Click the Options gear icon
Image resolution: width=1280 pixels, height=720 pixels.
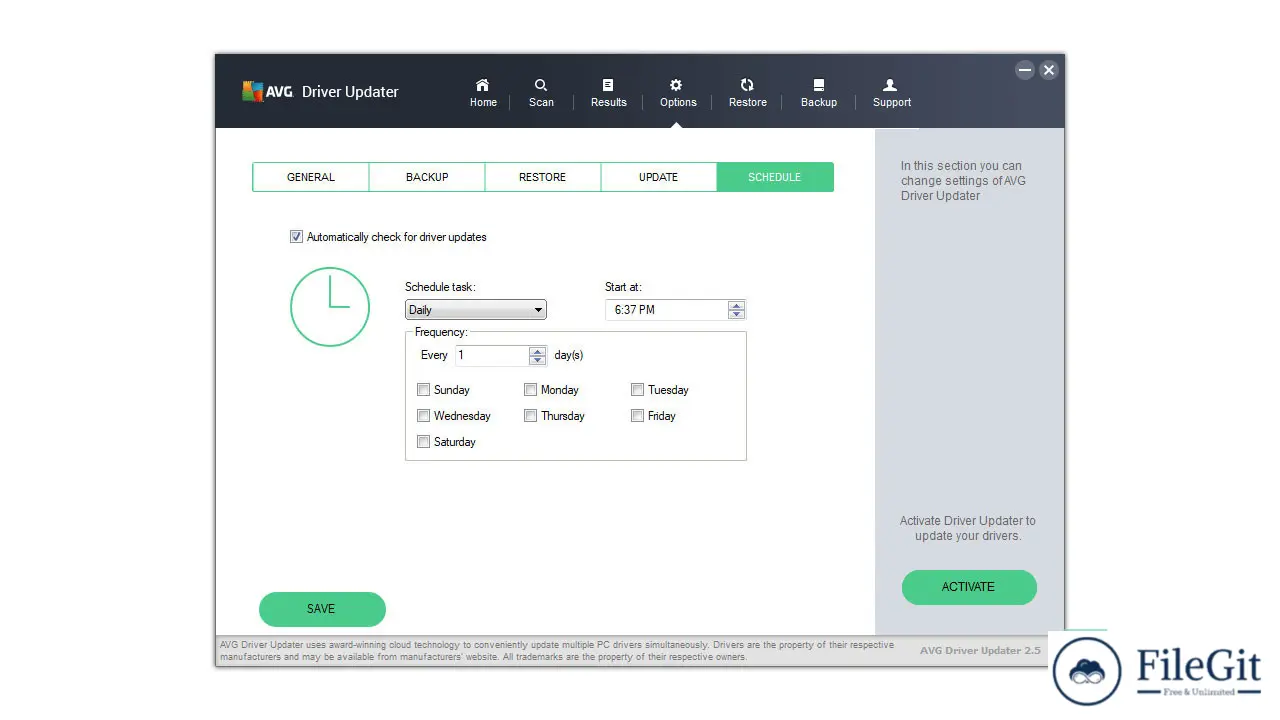676,85
